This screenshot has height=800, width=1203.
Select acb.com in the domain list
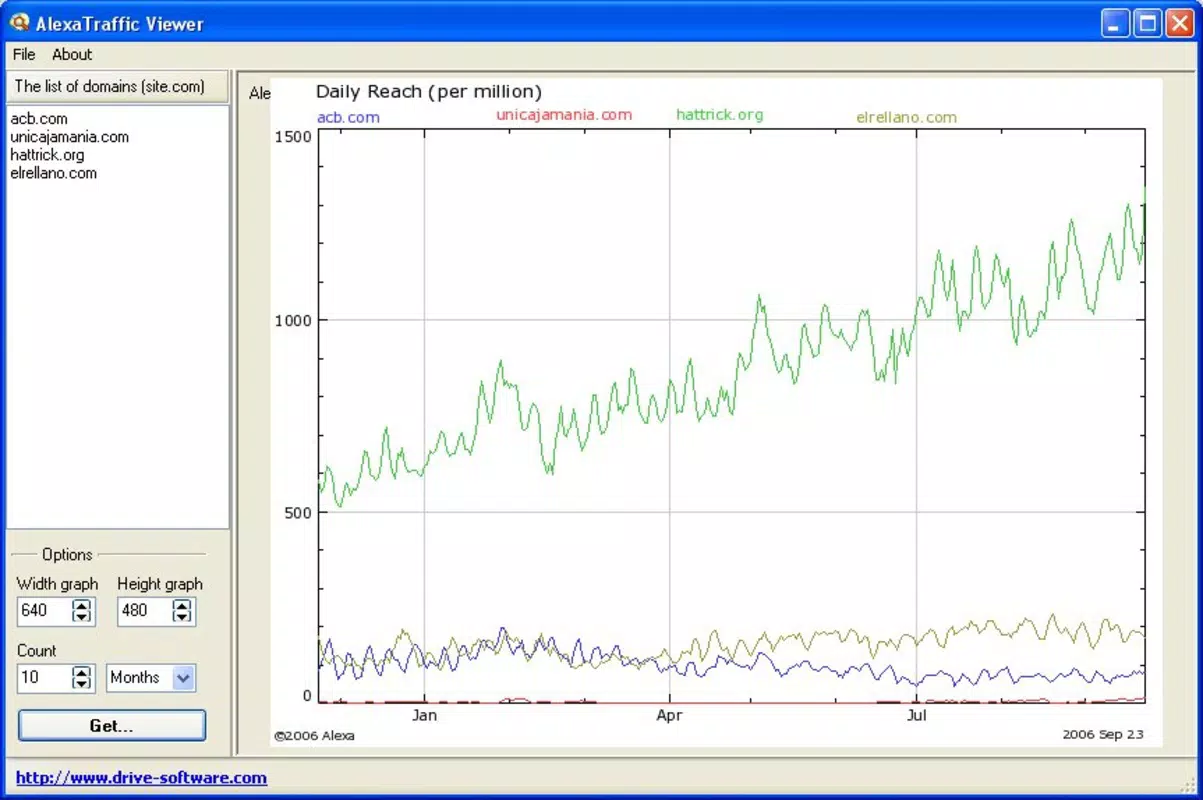pos(39,119)
